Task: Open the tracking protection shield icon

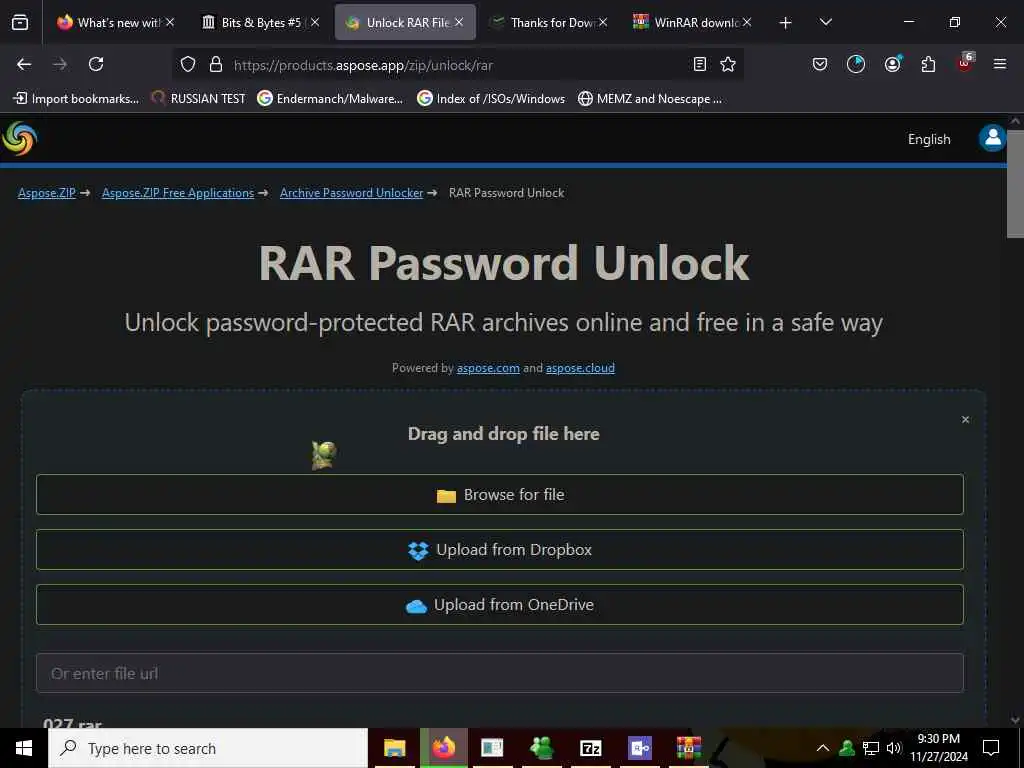Action: 188,65
